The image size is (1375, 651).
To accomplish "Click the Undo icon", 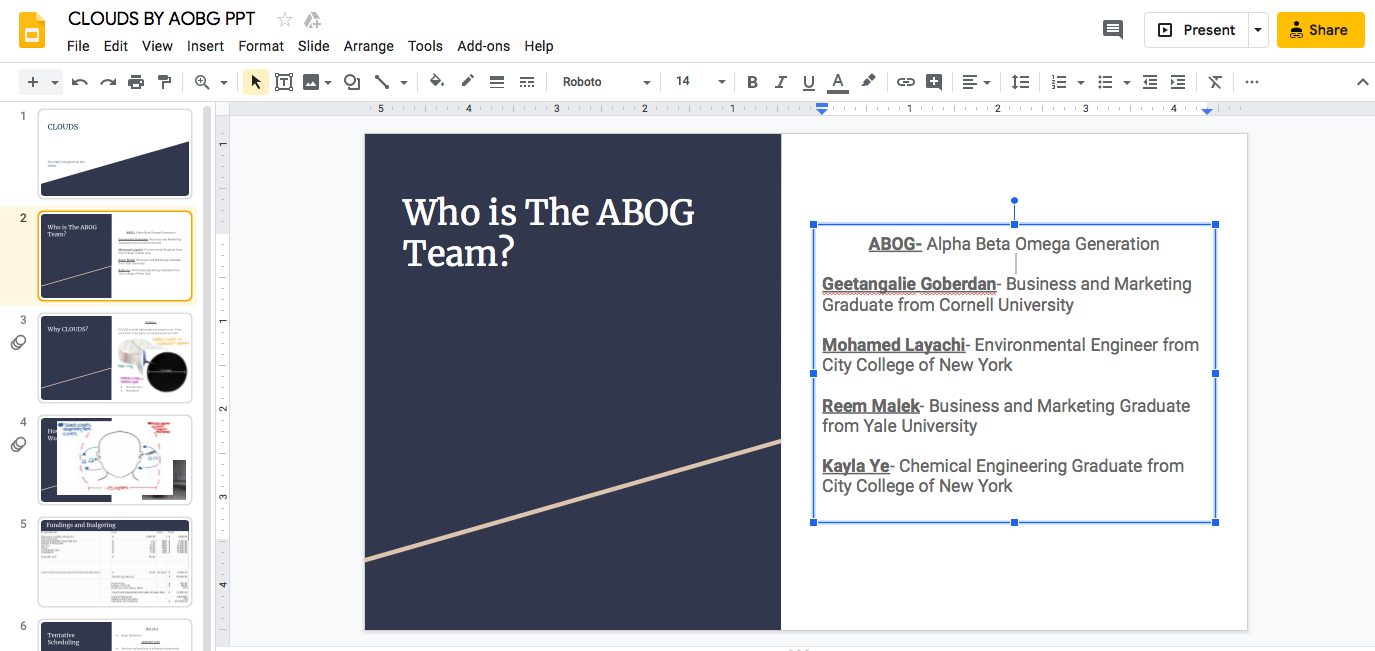I will point(80,82).
